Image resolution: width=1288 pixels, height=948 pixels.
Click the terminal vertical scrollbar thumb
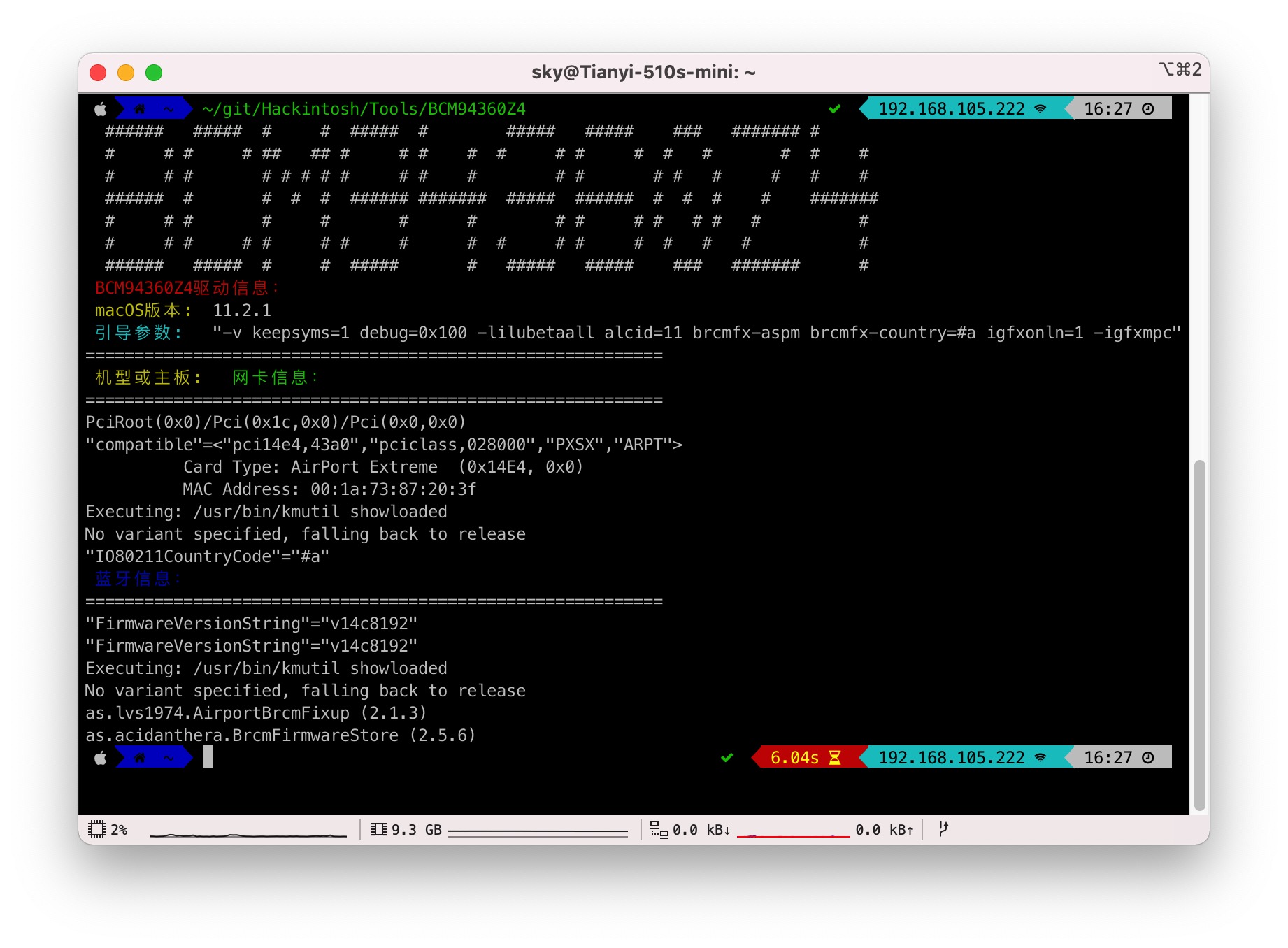[x=1199, y=635]
